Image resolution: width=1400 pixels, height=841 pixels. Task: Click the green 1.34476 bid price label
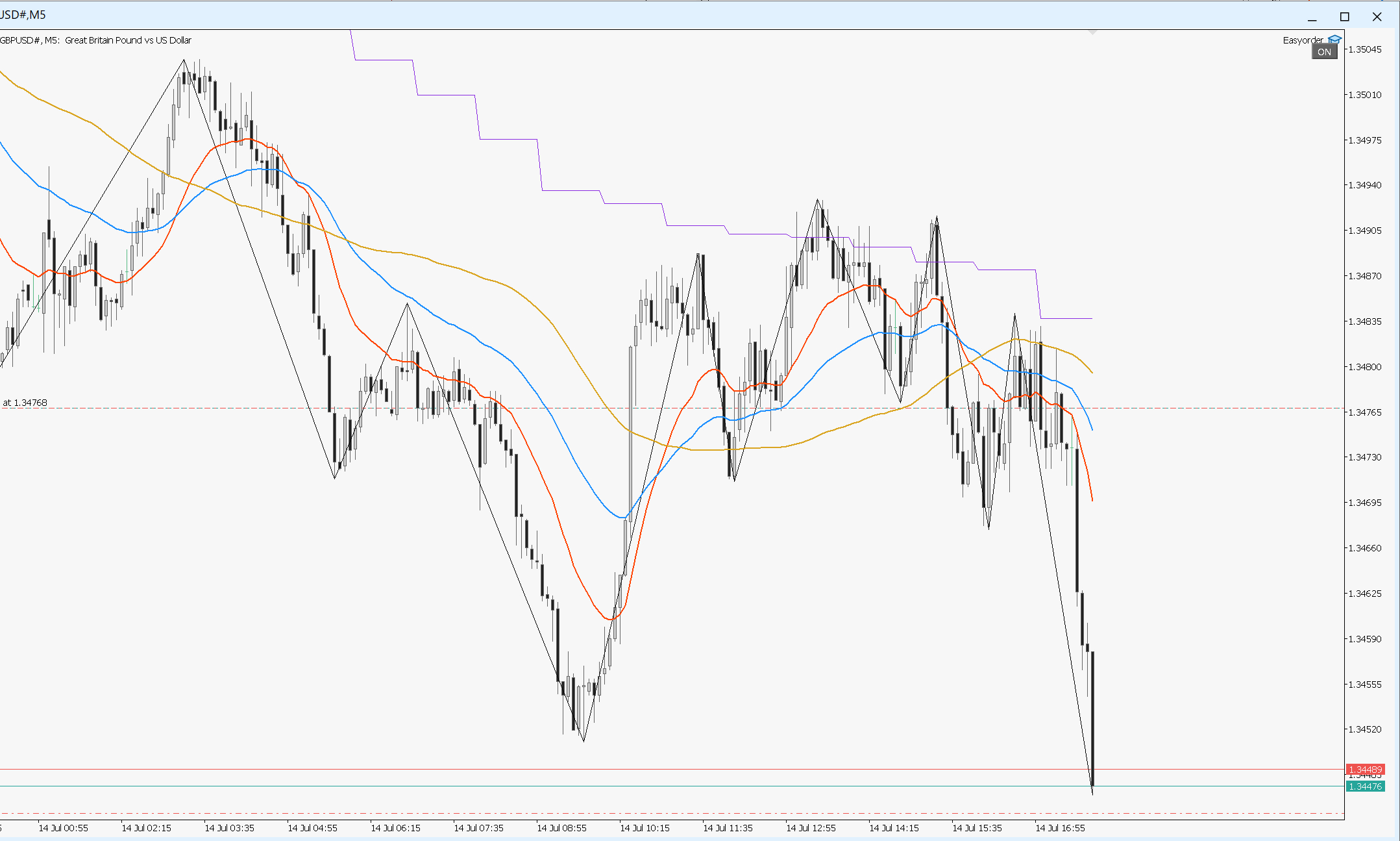tap(1365, 786)
